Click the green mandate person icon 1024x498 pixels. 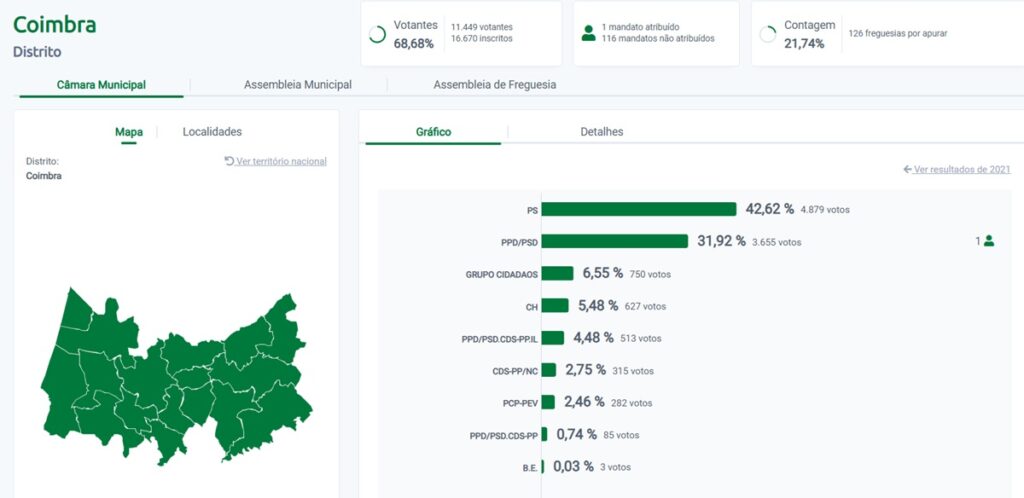[x=588, y=33]
